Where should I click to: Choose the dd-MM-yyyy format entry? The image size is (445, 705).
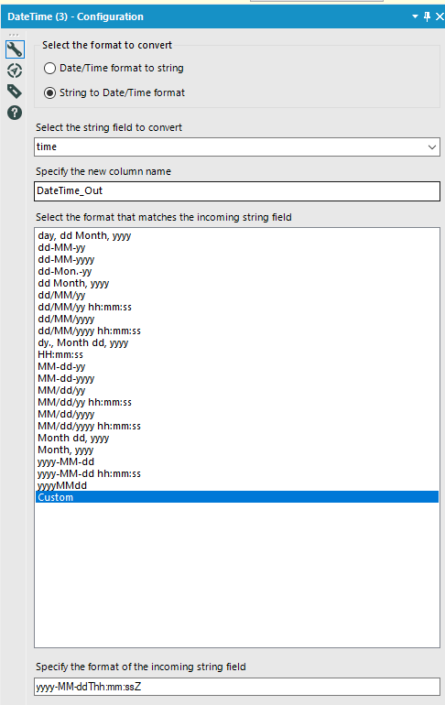66,259
